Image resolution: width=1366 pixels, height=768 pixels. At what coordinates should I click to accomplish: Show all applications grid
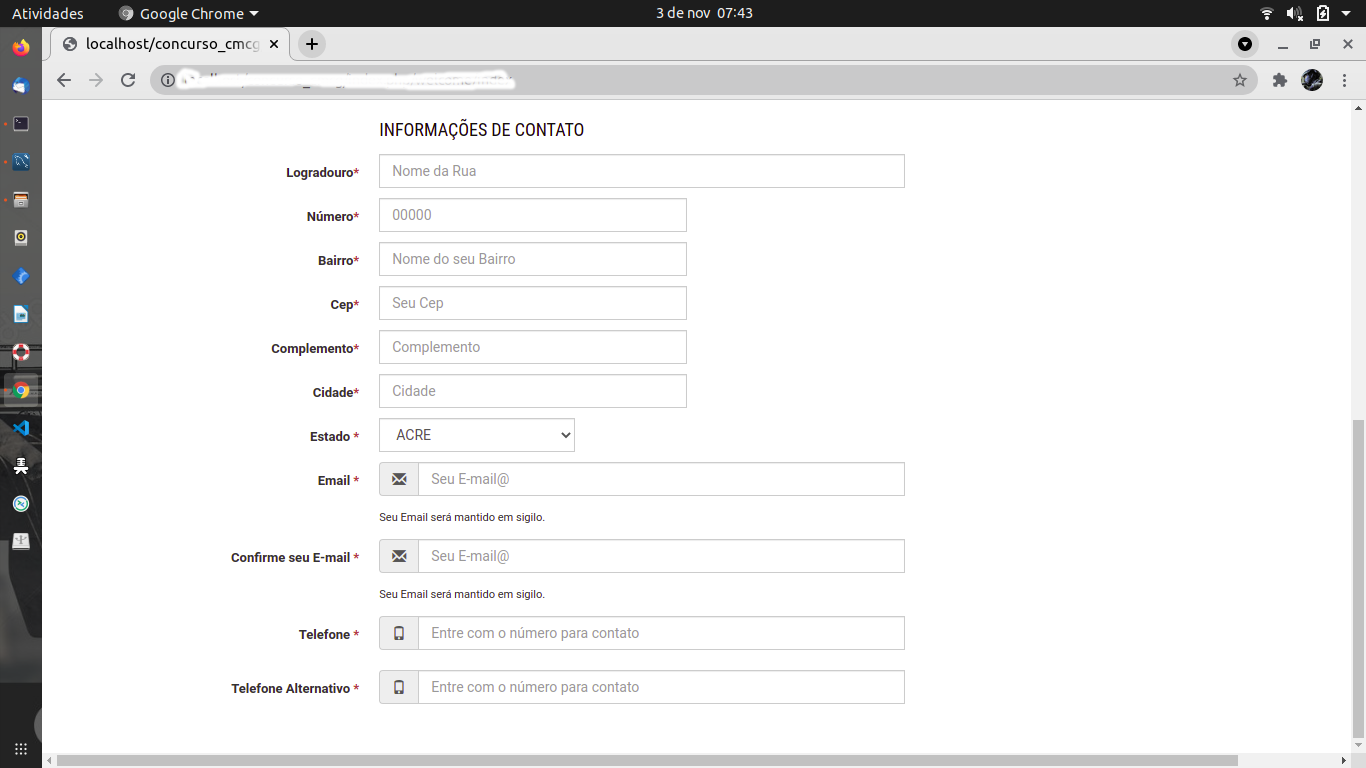pyautogui.click(x=21, y=748)
